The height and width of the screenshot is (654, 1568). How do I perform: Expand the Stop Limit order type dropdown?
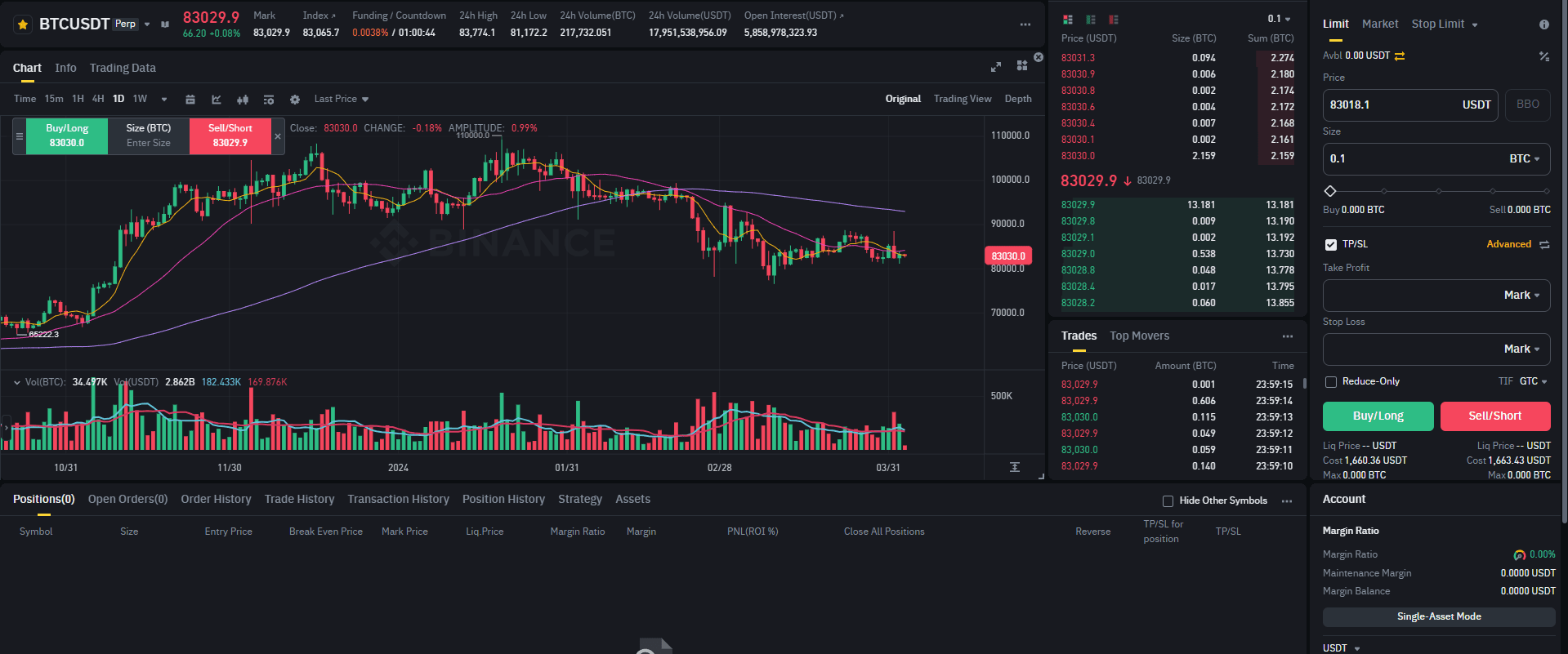click(x=1475, y=25)
